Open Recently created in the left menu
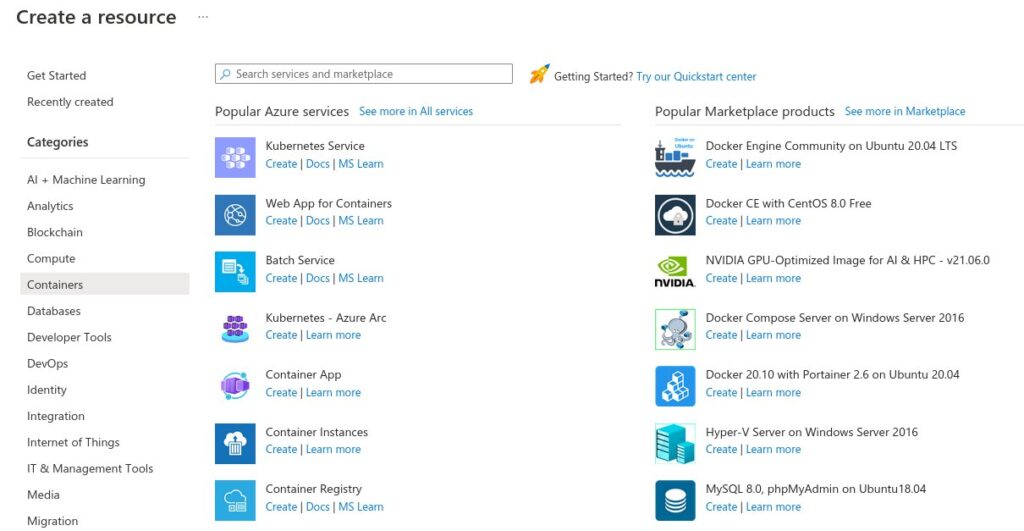Screen dimensions: 1024x531 pyautogui.click(x=70, y=102)
